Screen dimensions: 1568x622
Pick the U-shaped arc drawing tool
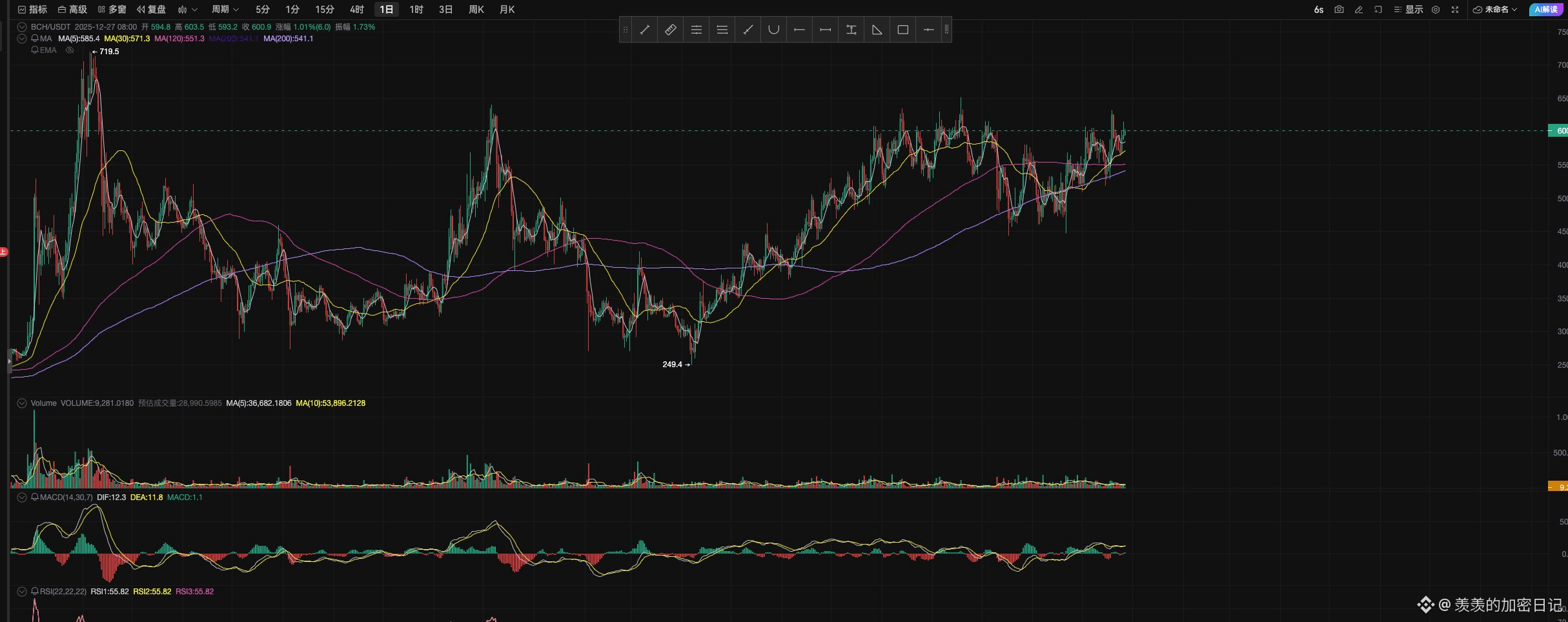point(773,30)
